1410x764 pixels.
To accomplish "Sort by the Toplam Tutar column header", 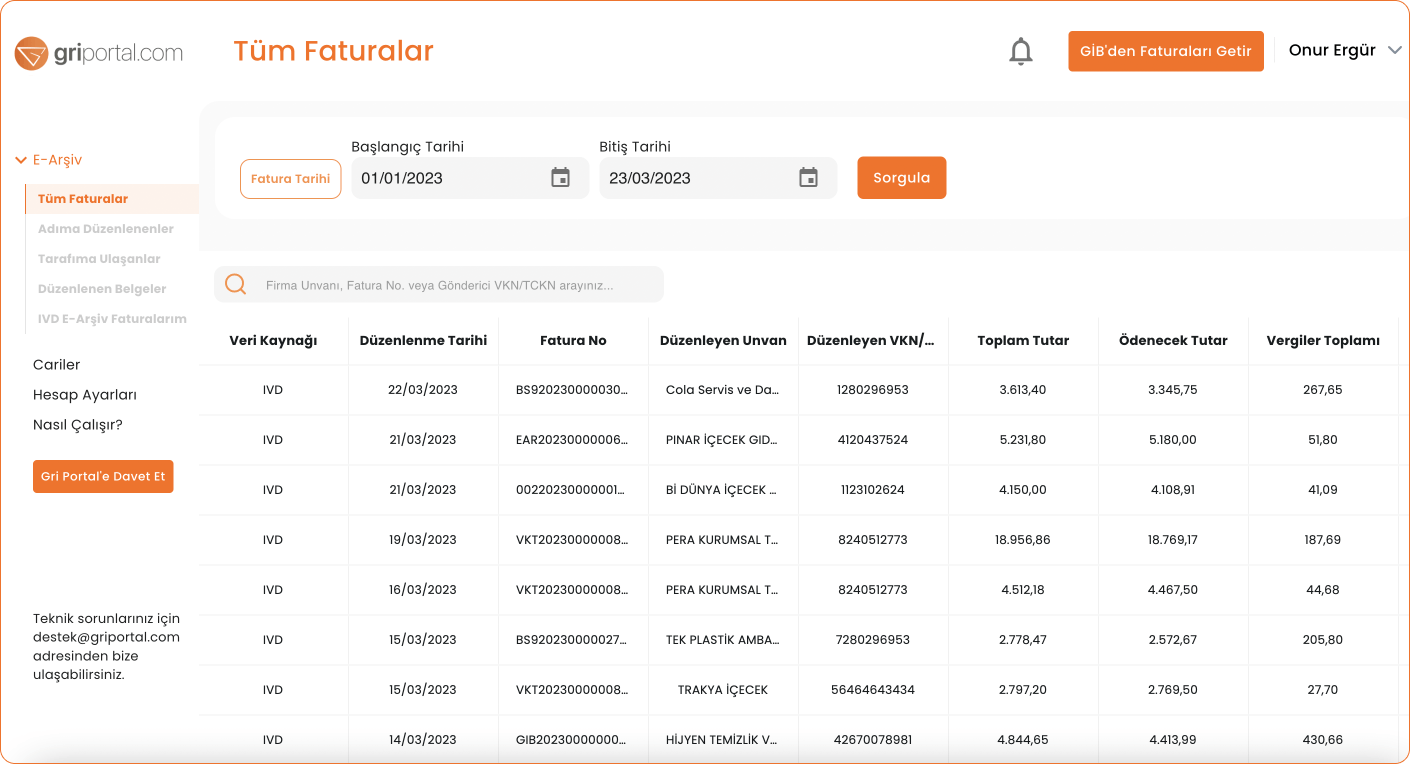I will click(x=1022, y=341).
